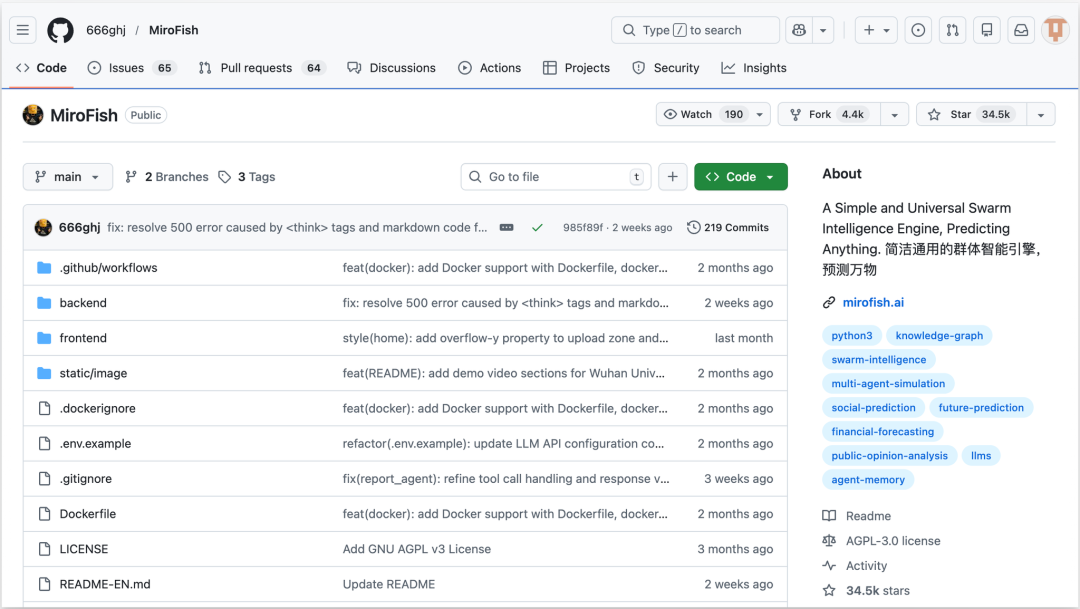Viewport: 1080px width, 609px height.
Task: Click the GitHub logo home icon
Action: pos(61,30)
